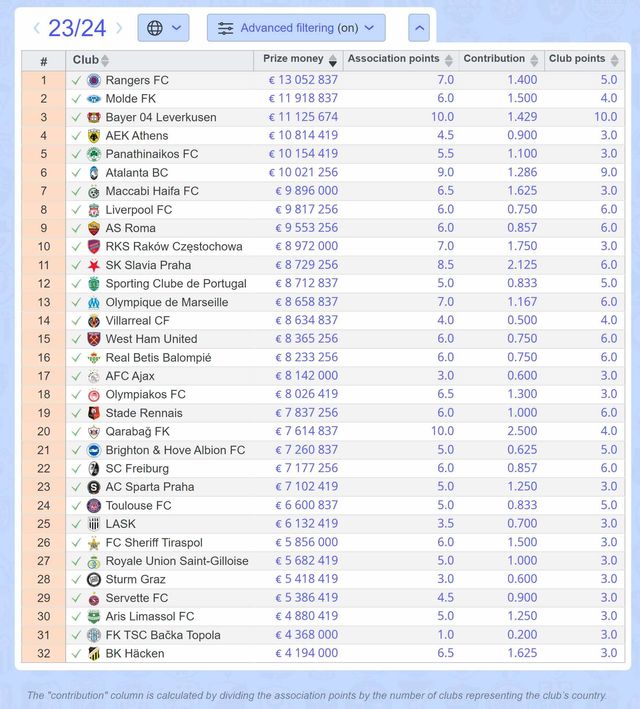Toggle the checkmark for Toulouse FC

coord(76,506)
